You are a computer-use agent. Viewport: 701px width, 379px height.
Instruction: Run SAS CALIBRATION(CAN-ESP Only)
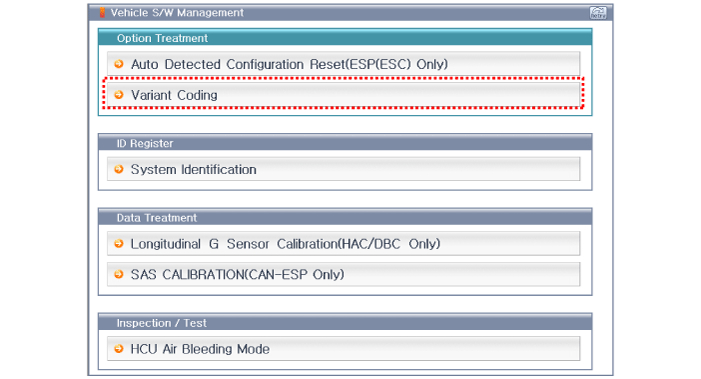point(343,274)
